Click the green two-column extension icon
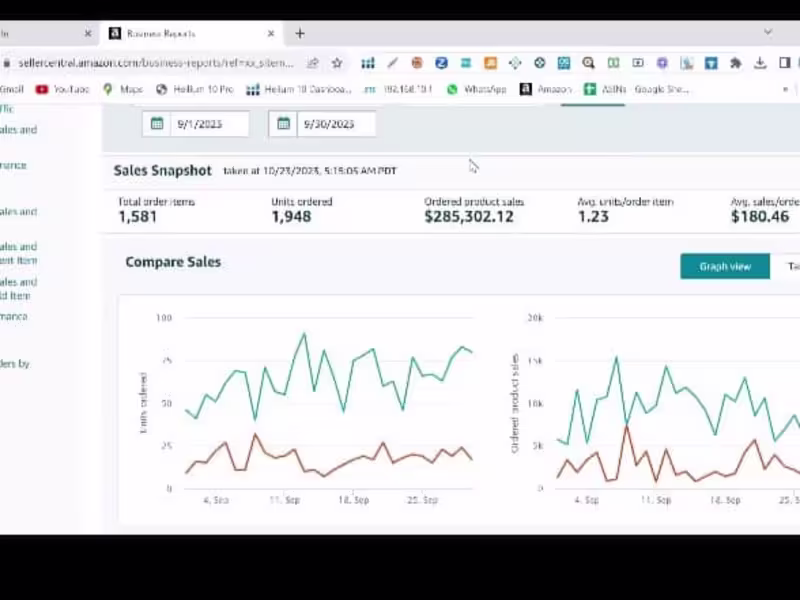 (x=613, y=63)
